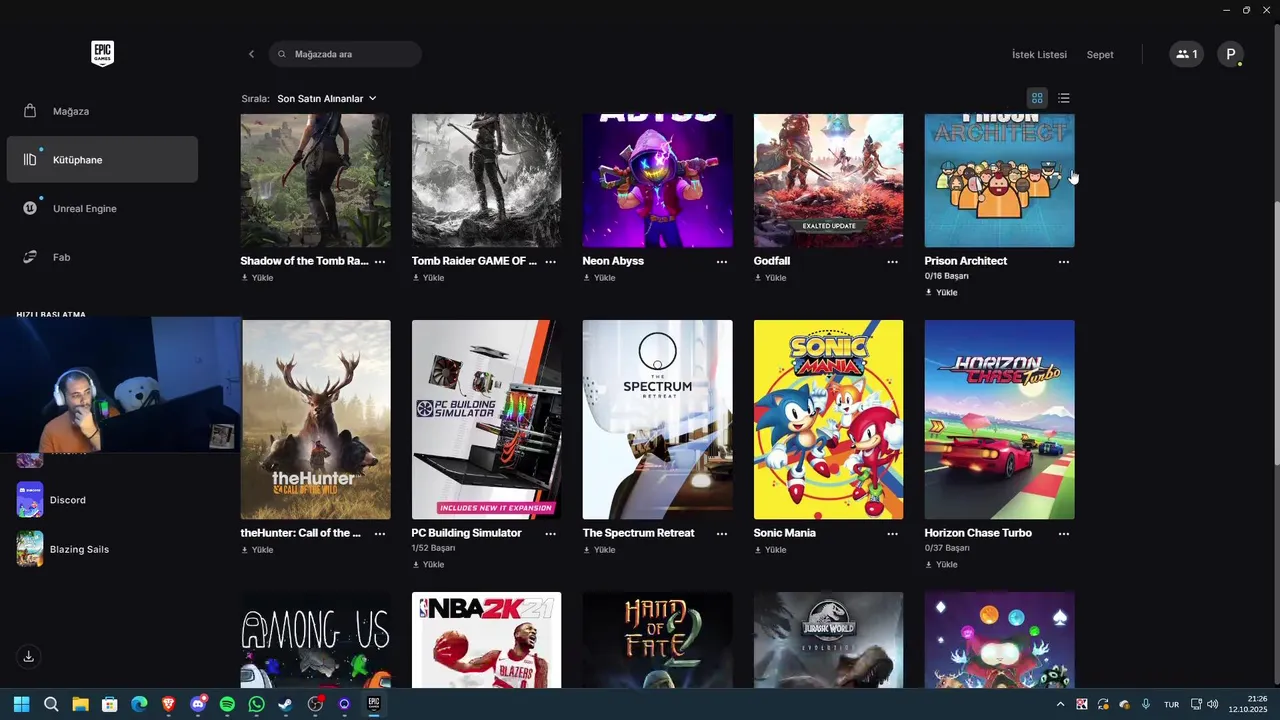Open options for theHunter: Call of the Wild
Screen dimensions: 1280x720
pos(380,533)
